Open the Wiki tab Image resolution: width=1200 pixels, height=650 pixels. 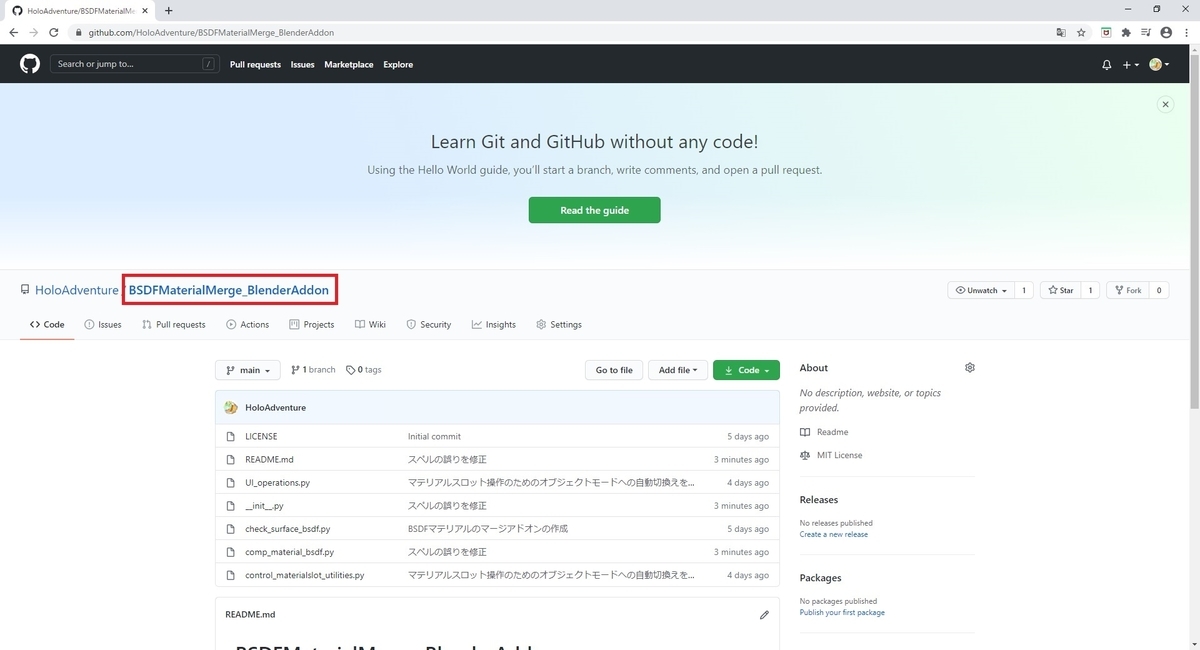coord(370,325)
